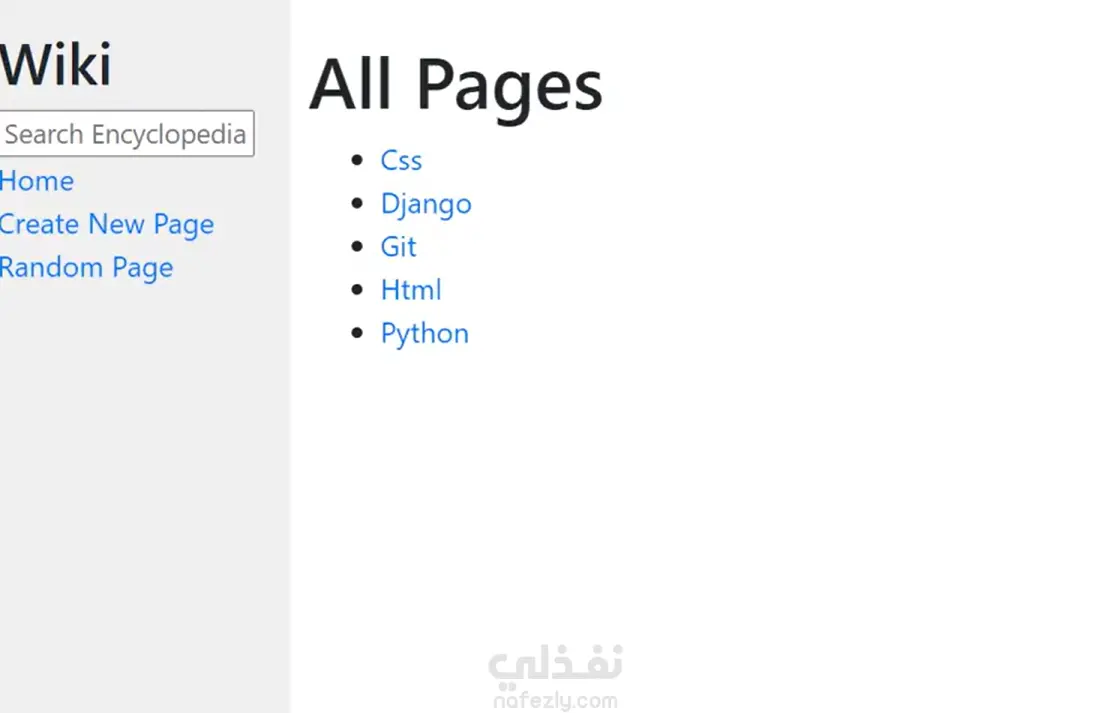The height and width of the screenshot is (713, 1112).
Task: Click blank white area below the Python entry
Action: 700,480
